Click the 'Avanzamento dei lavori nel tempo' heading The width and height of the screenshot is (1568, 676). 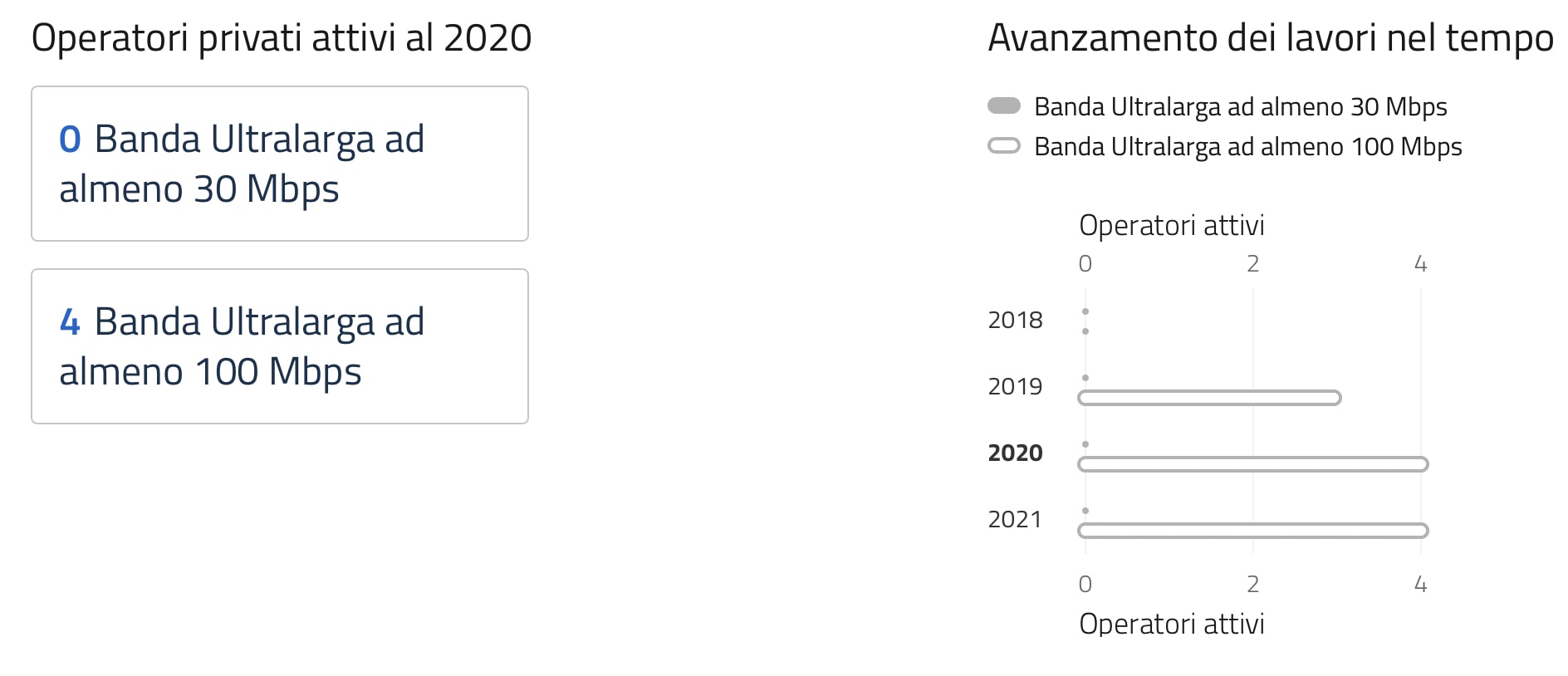click(x=1270, y=38)
